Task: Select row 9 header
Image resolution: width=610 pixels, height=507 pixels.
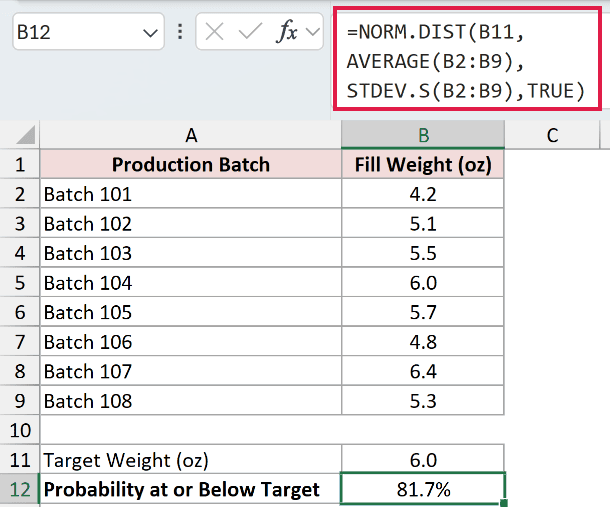Action: (x=20, y=401)
